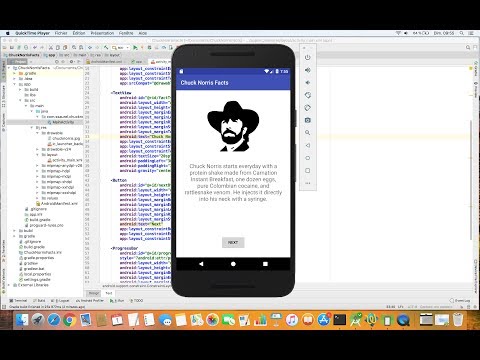The height and width of the screenshot is (360, 480).
Task: Open Safari from the Dock
Action: coord(54,320)
